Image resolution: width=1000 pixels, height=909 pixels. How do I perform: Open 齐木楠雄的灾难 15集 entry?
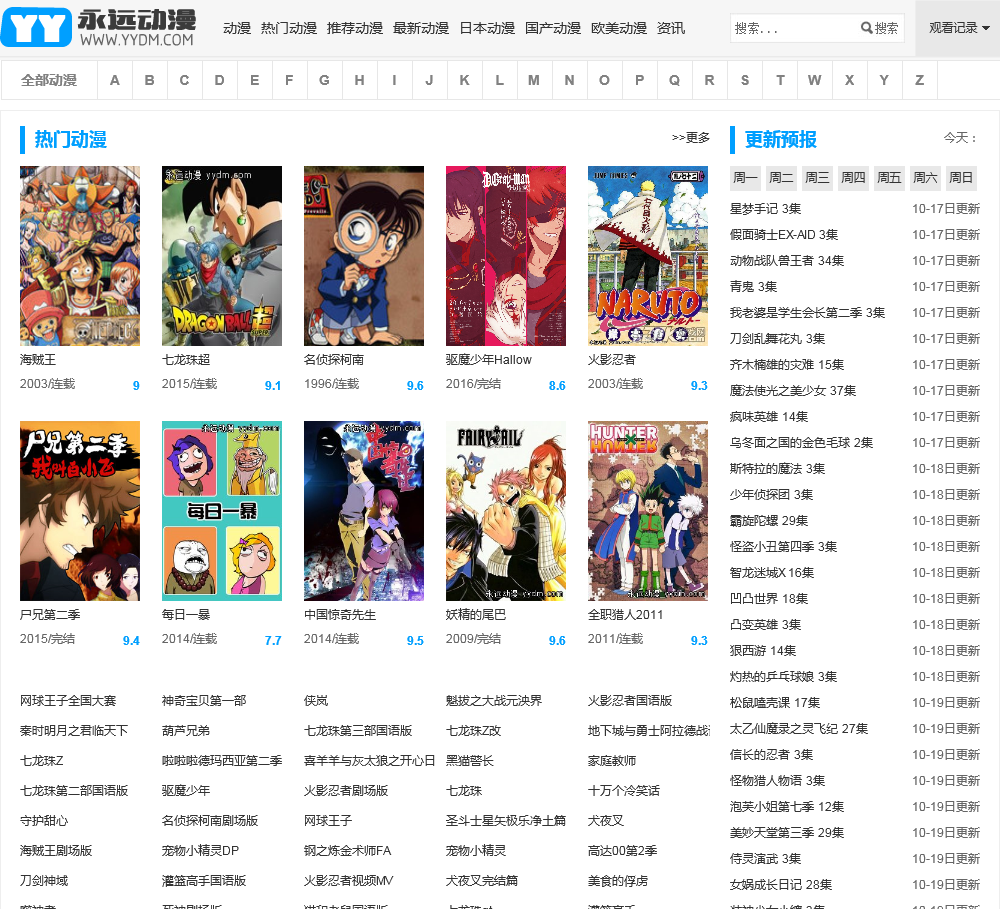pos(787,365)
